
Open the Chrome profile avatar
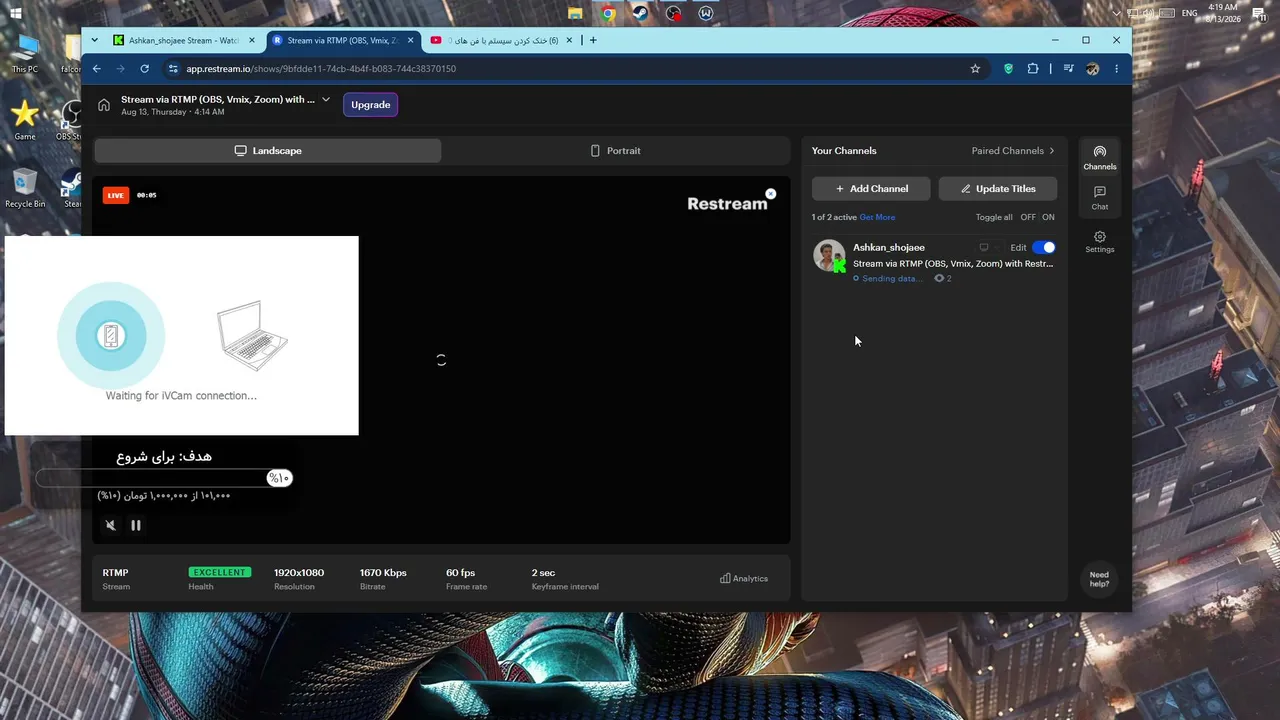(x=1092, y=69)
